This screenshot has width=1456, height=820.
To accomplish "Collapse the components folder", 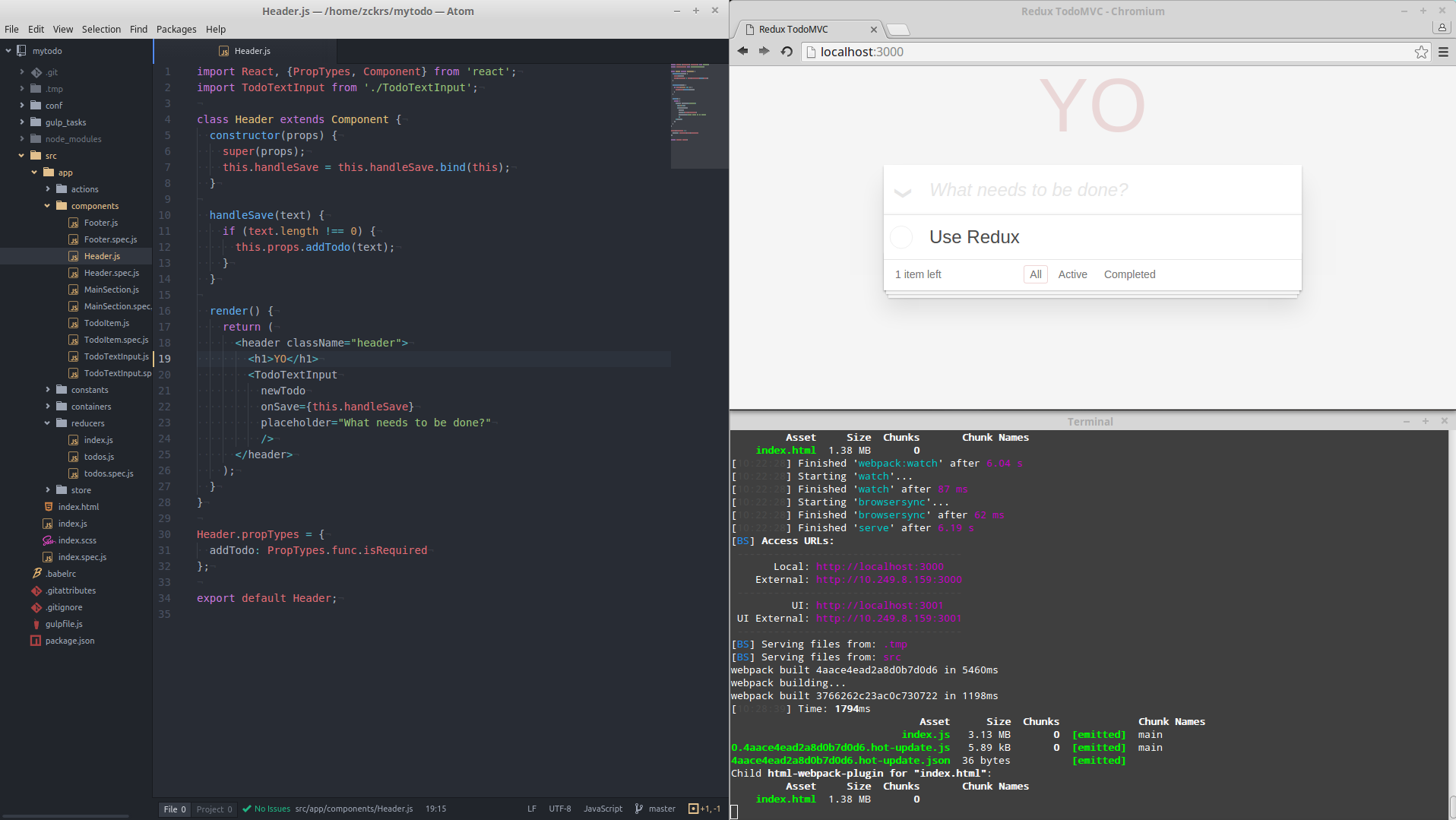I will [47, 206].
